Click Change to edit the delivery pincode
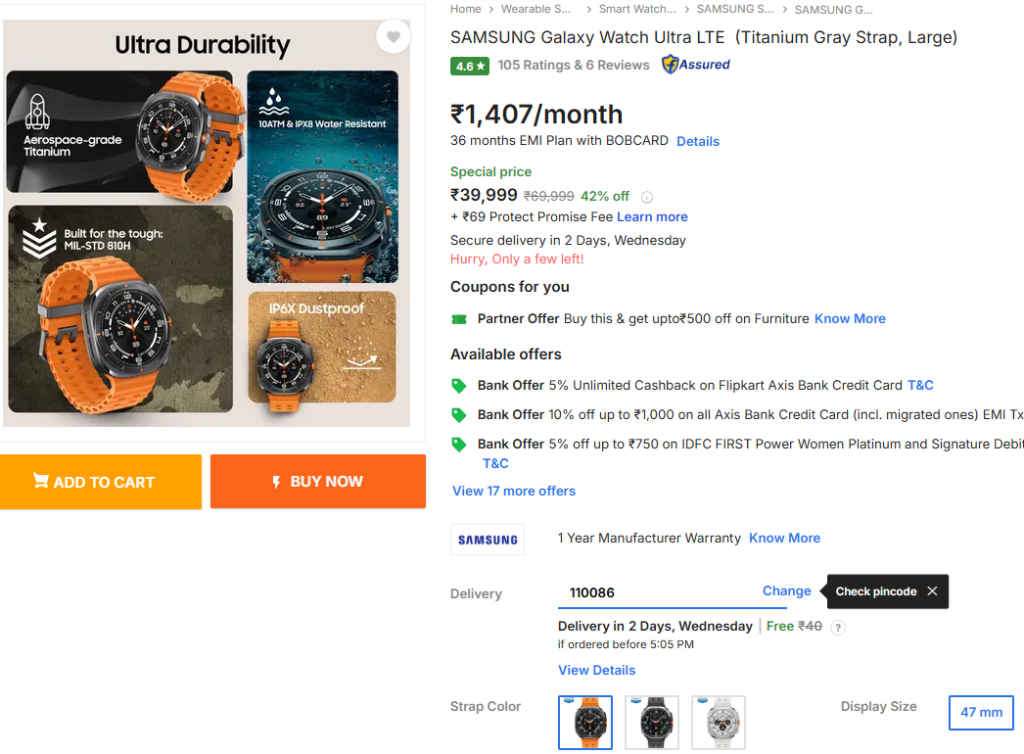Image resolution: width=1024 pixels, height=754 pixels. pos(786,591)
